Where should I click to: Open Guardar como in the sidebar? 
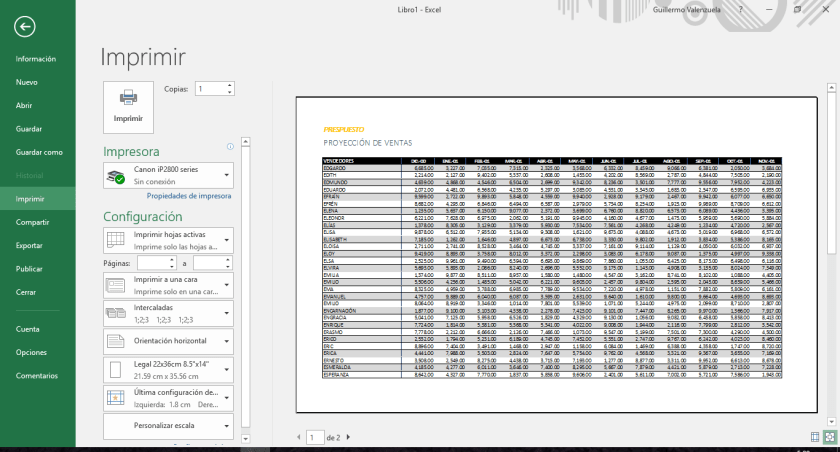(x=38, y=152)
